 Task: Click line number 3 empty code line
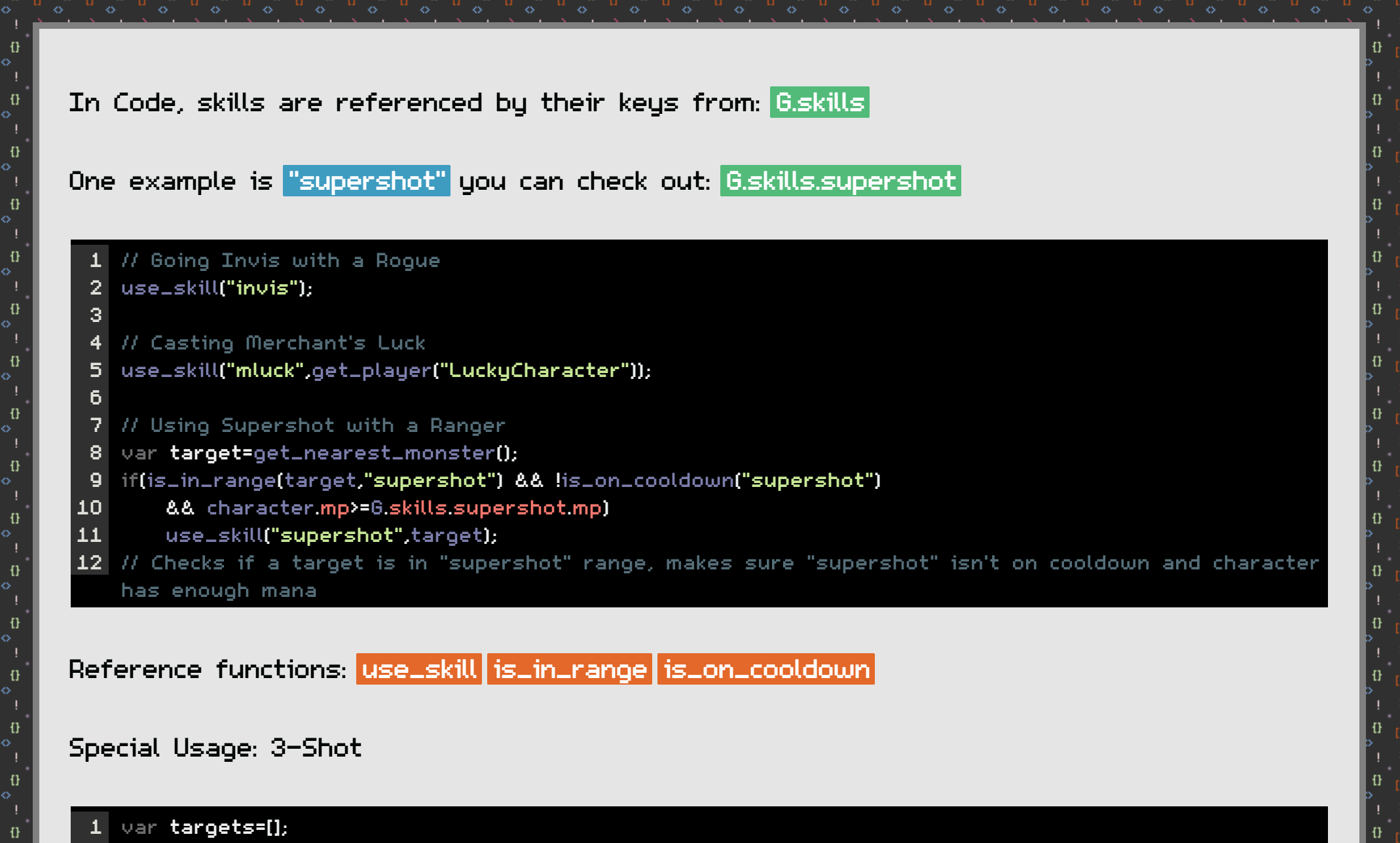96,315
